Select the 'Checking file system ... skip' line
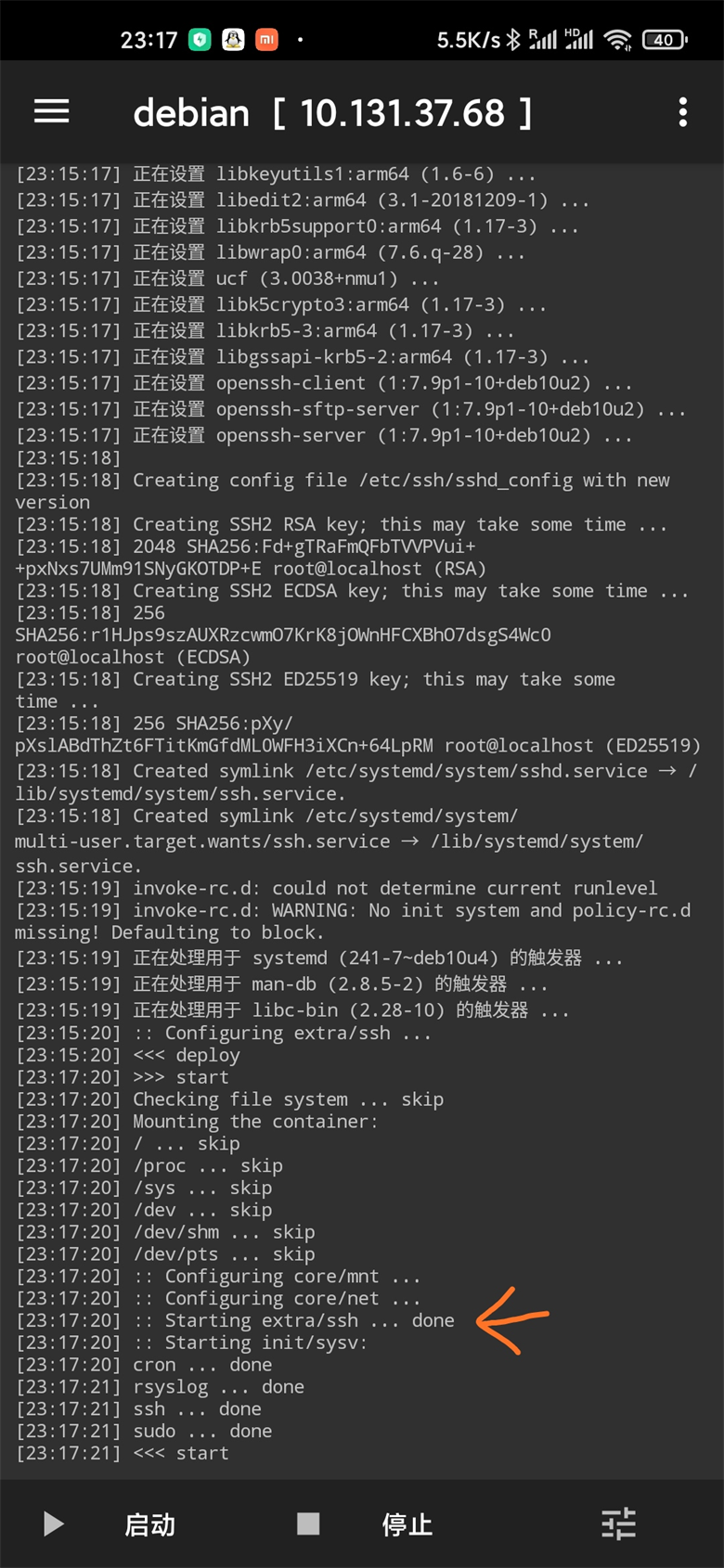 coord(230,1099)
